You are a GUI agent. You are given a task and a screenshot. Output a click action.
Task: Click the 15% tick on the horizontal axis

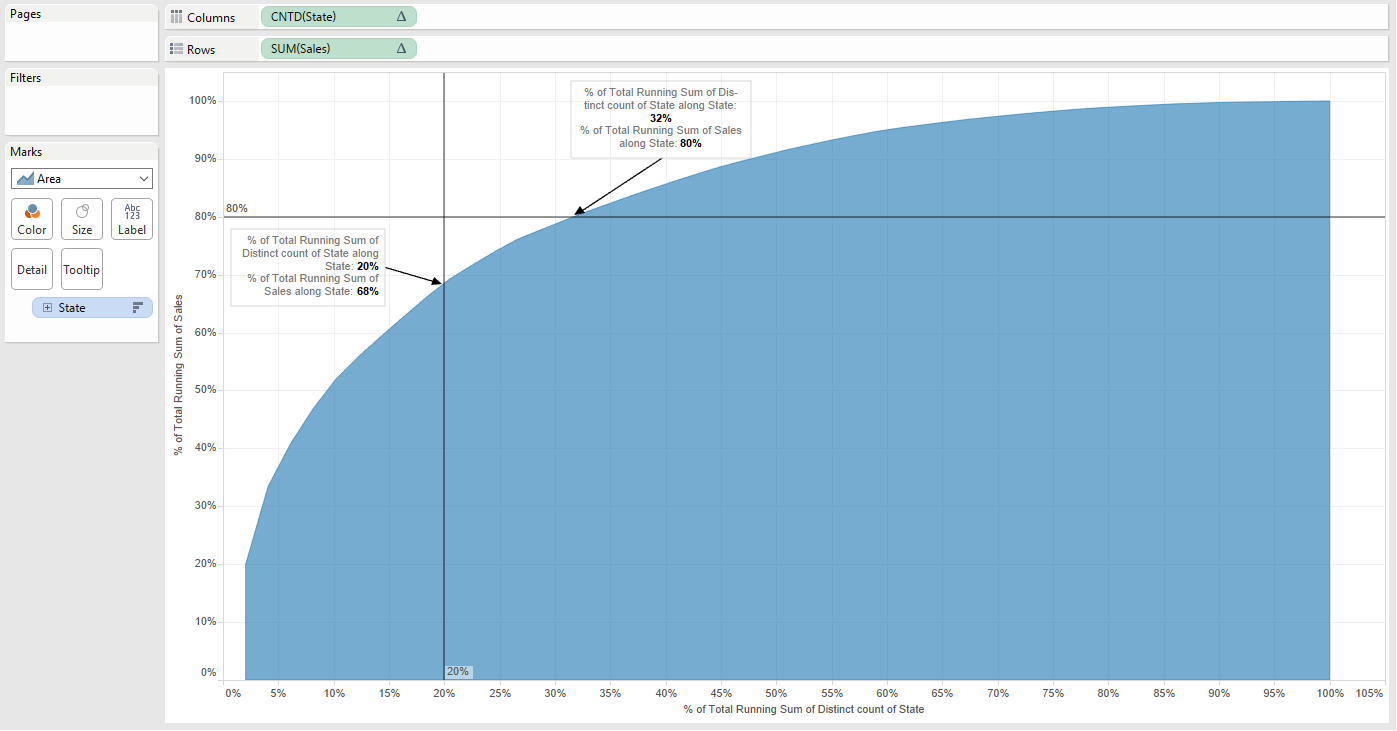click(x=390, y=693)
